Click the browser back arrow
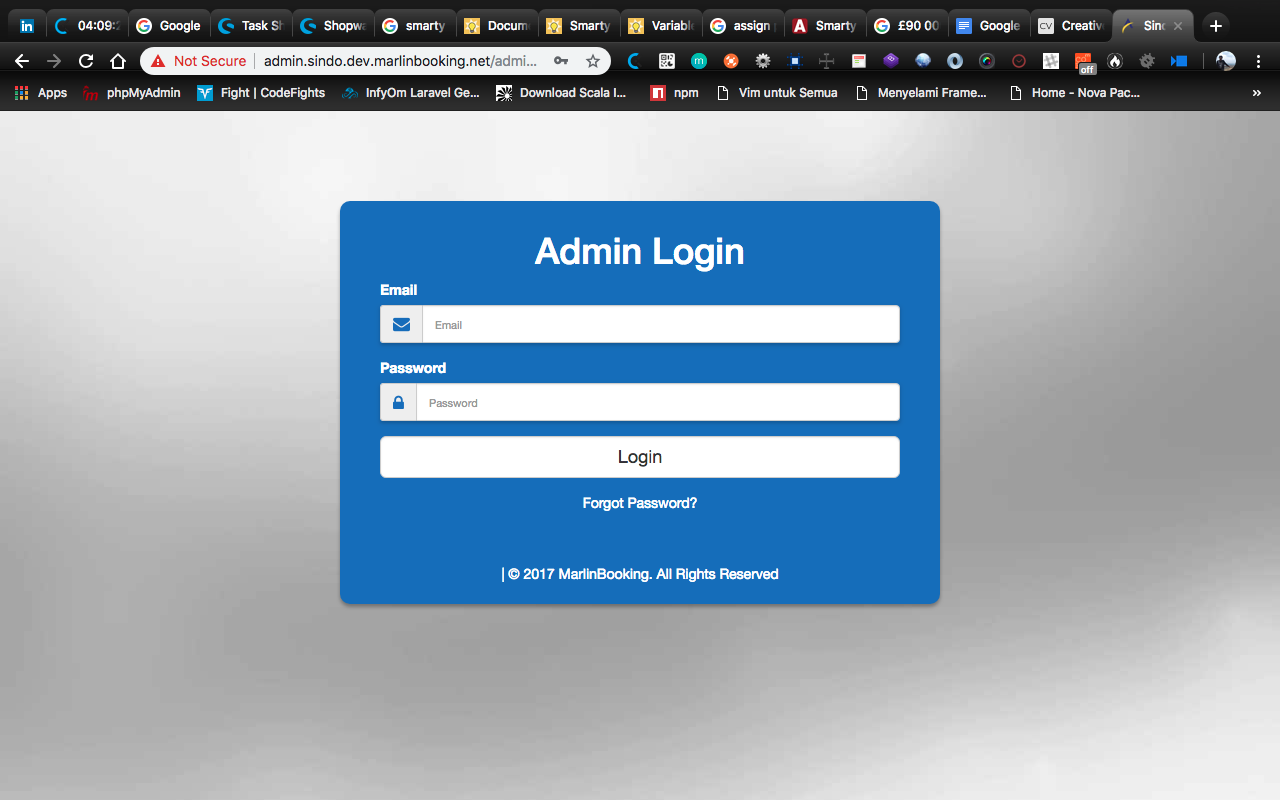Screen dimensions: 1280x800 pyautogui.click(x=22, y=61)
